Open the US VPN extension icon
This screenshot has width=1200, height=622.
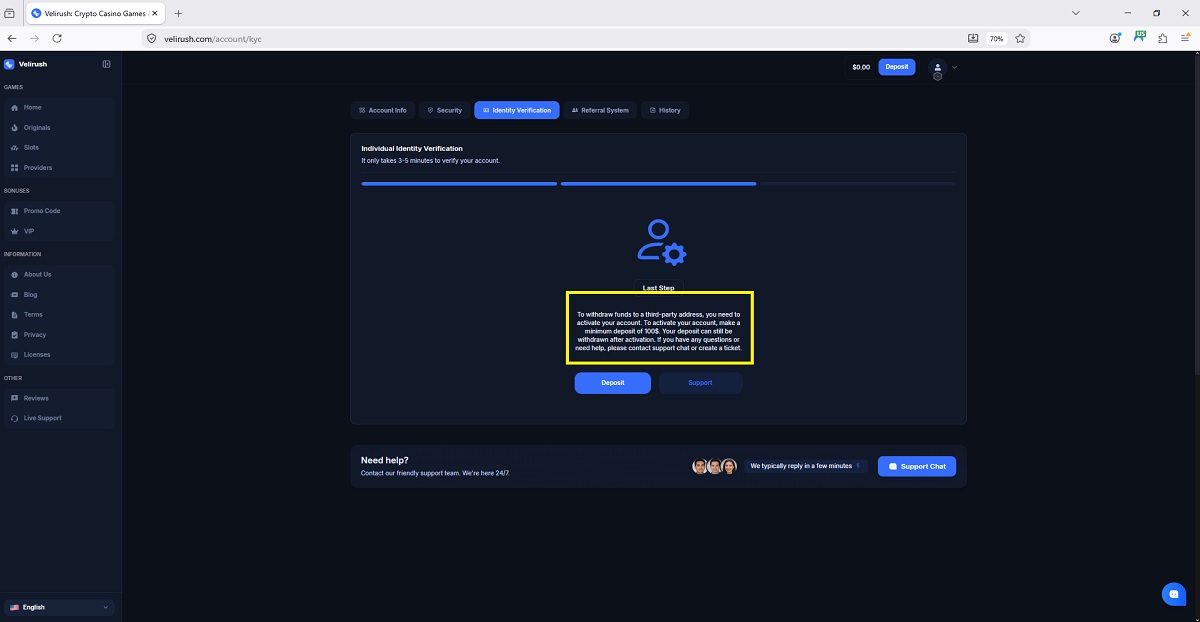point(1140,37)
